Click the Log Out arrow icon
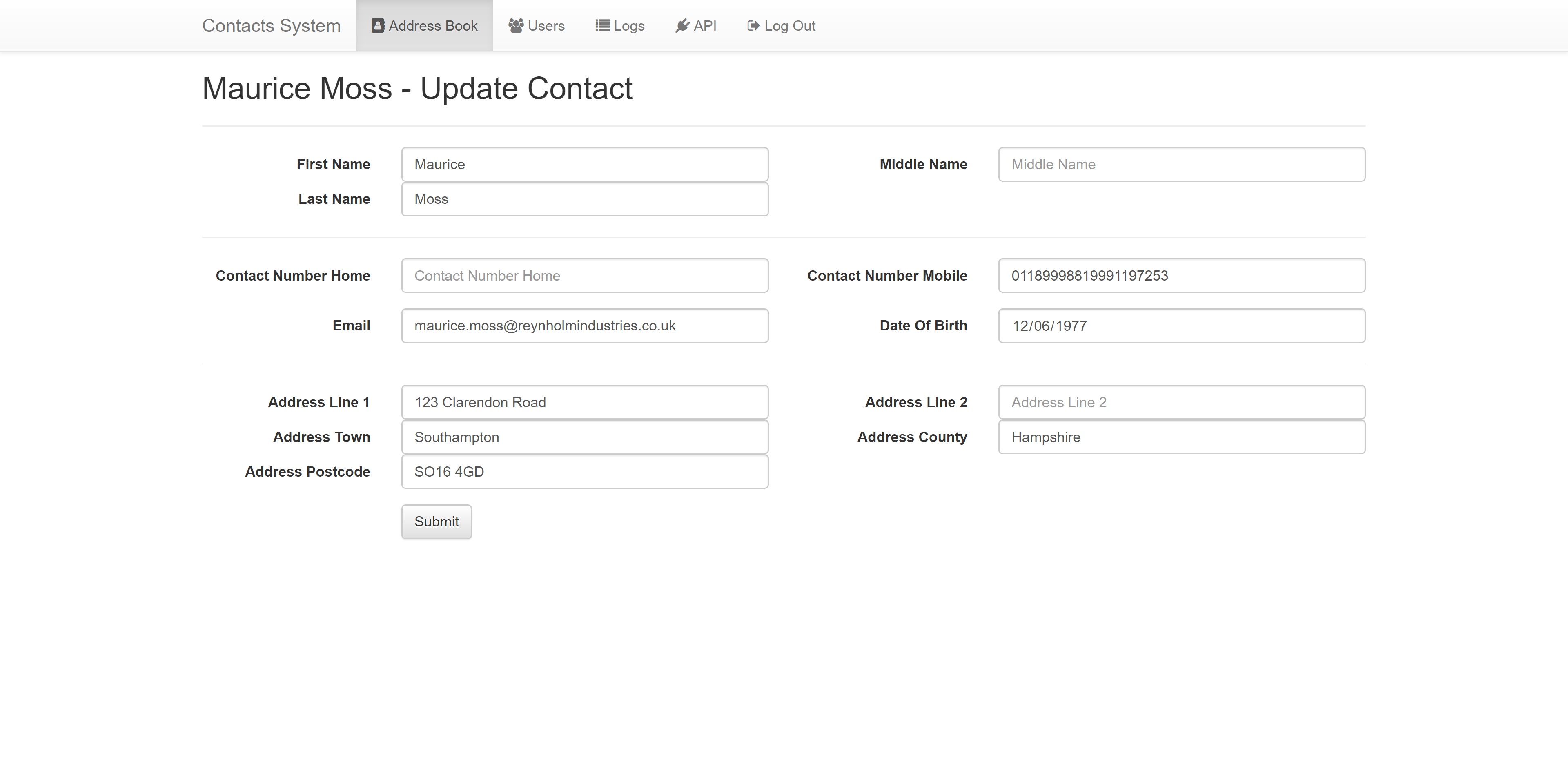This screenshot has width=1568, height=774. pyautogui.click(x=753, y=26)
